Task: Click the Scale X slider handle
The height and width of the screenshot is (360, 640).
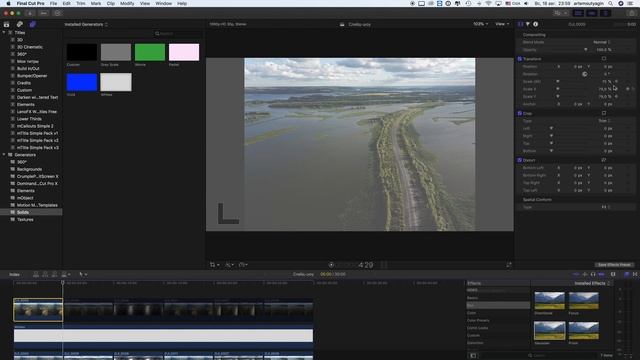Action: [558, 89]
